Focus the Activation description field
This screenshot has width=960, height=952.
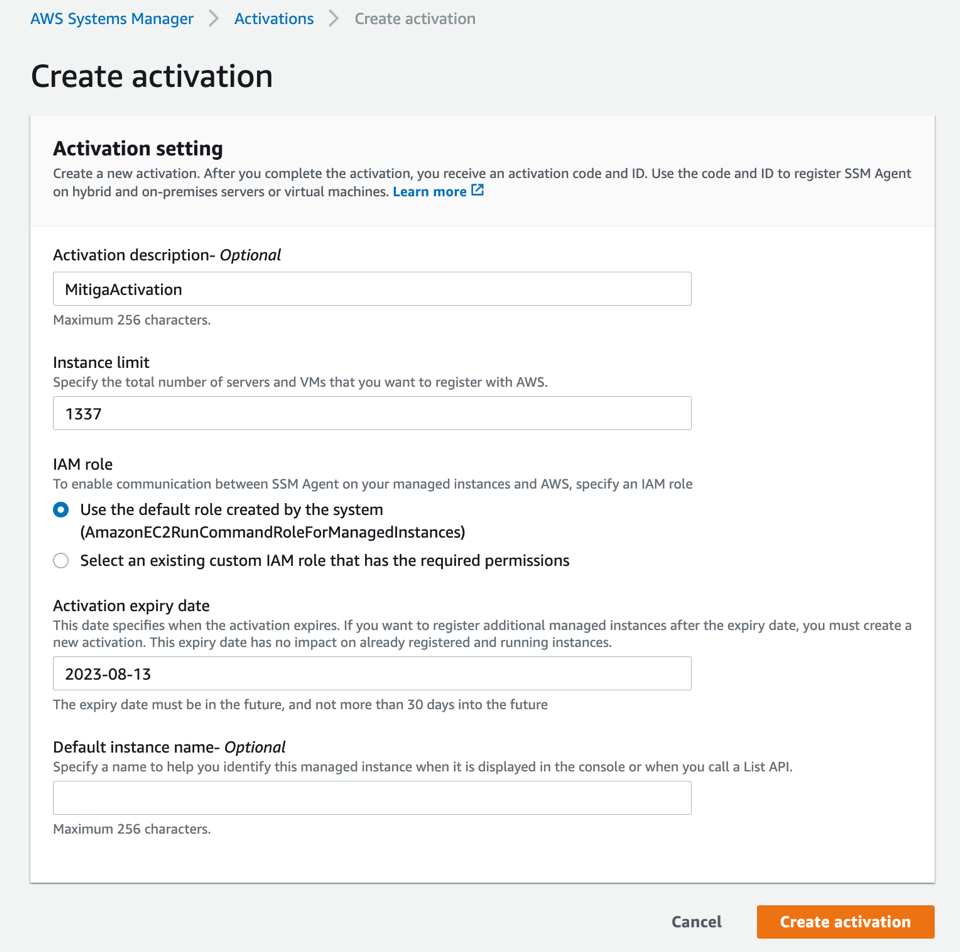pyautogui.click(x=372, y=289)
